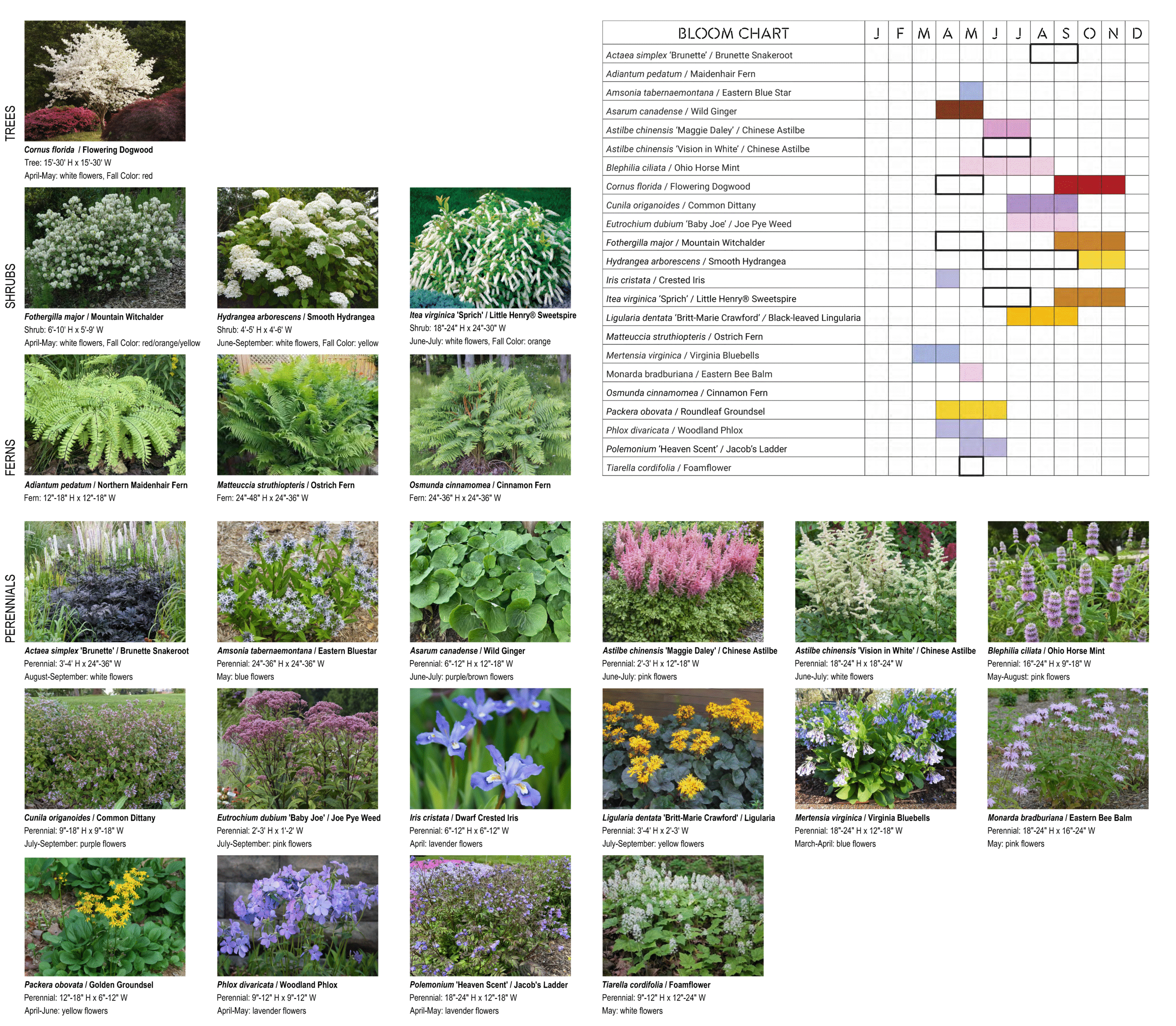The image size is (1176, 1026).
Task: Open the Dwarf Crested Iris photo
Action: click(x=490, y=748)
